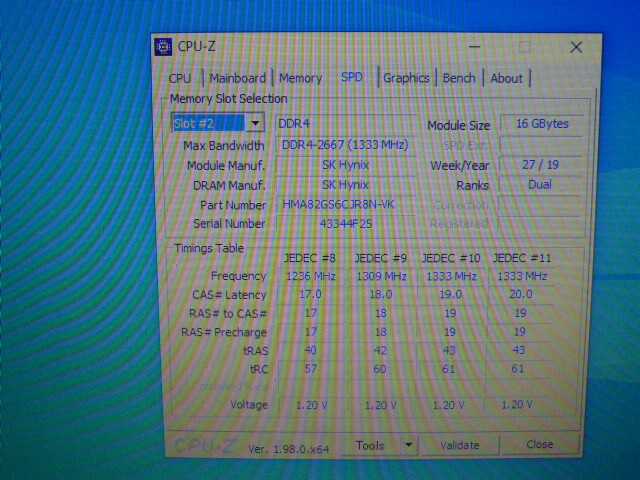Click the tRAS 40 value
This screenshot has width=640, height=480.
pos(310,350)
